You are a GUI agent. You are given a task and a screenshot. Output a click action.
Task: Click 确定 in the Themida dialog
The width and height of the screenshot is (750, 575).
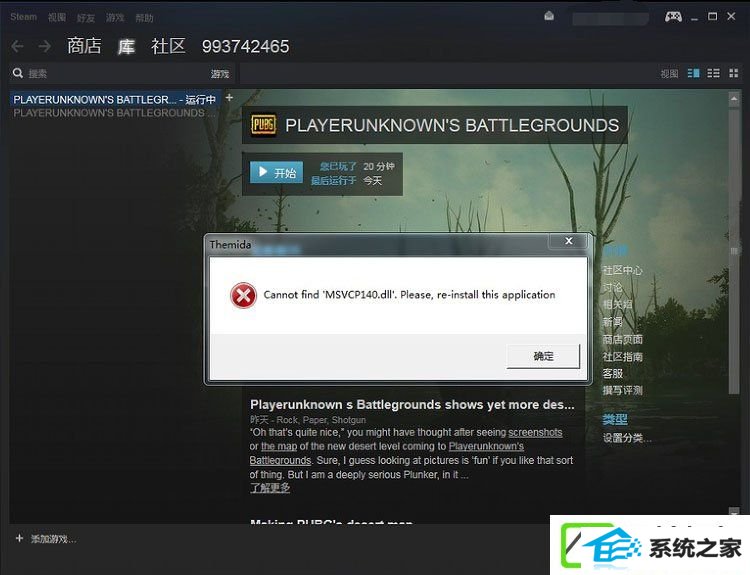[x=543, y=356]
